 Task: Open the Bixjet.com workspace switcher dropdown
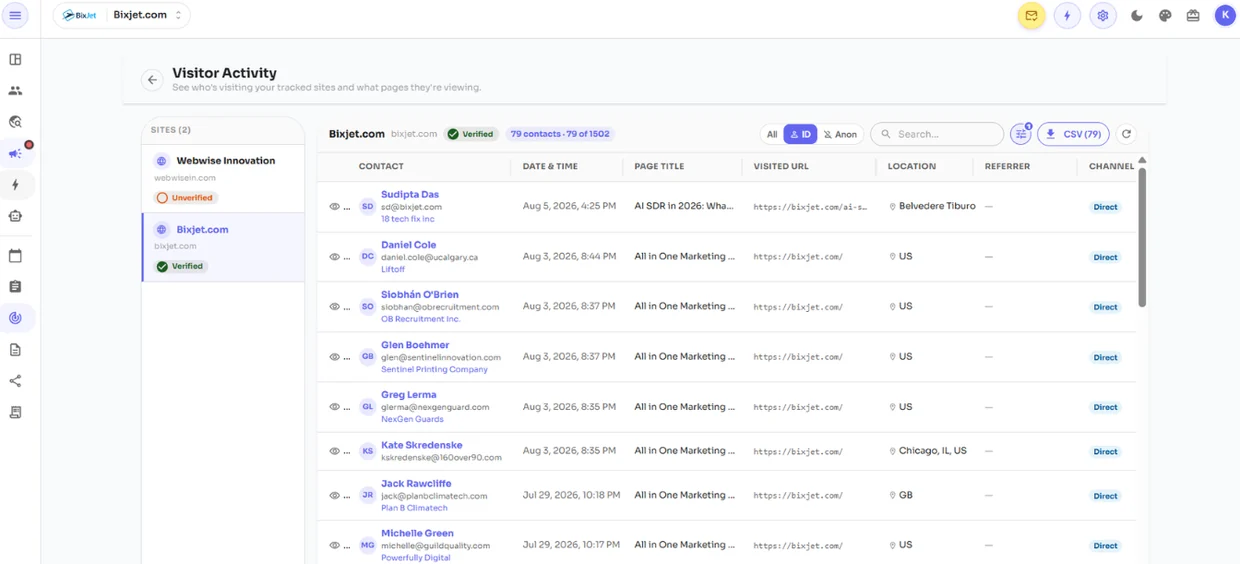coord(121,15)
